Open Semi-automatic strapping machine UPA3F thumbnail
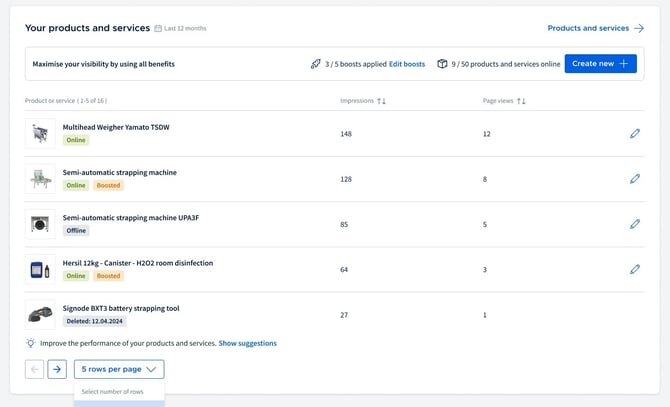This screenshot has width=670, height=407. [40, 224]
